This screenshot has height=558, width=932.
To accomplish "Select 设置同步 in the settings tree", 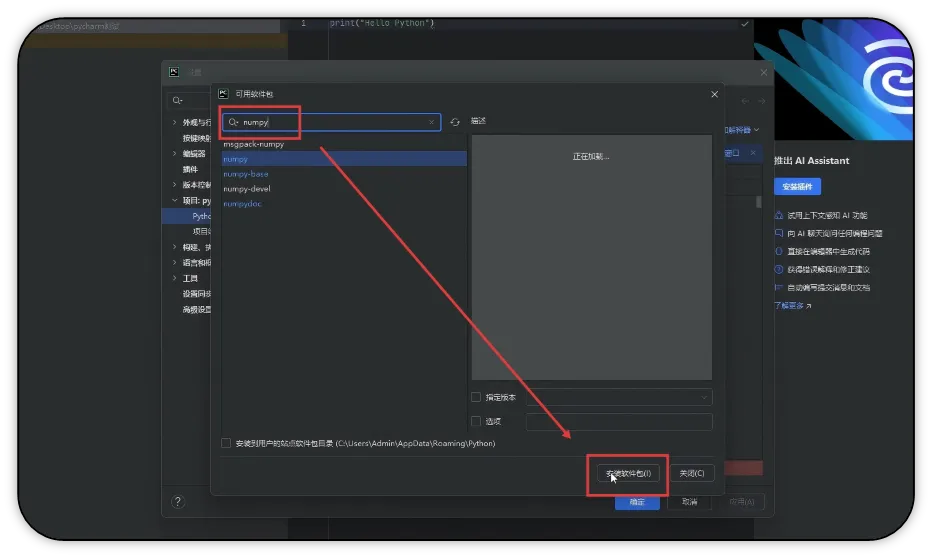I will [x=197, y=294].
